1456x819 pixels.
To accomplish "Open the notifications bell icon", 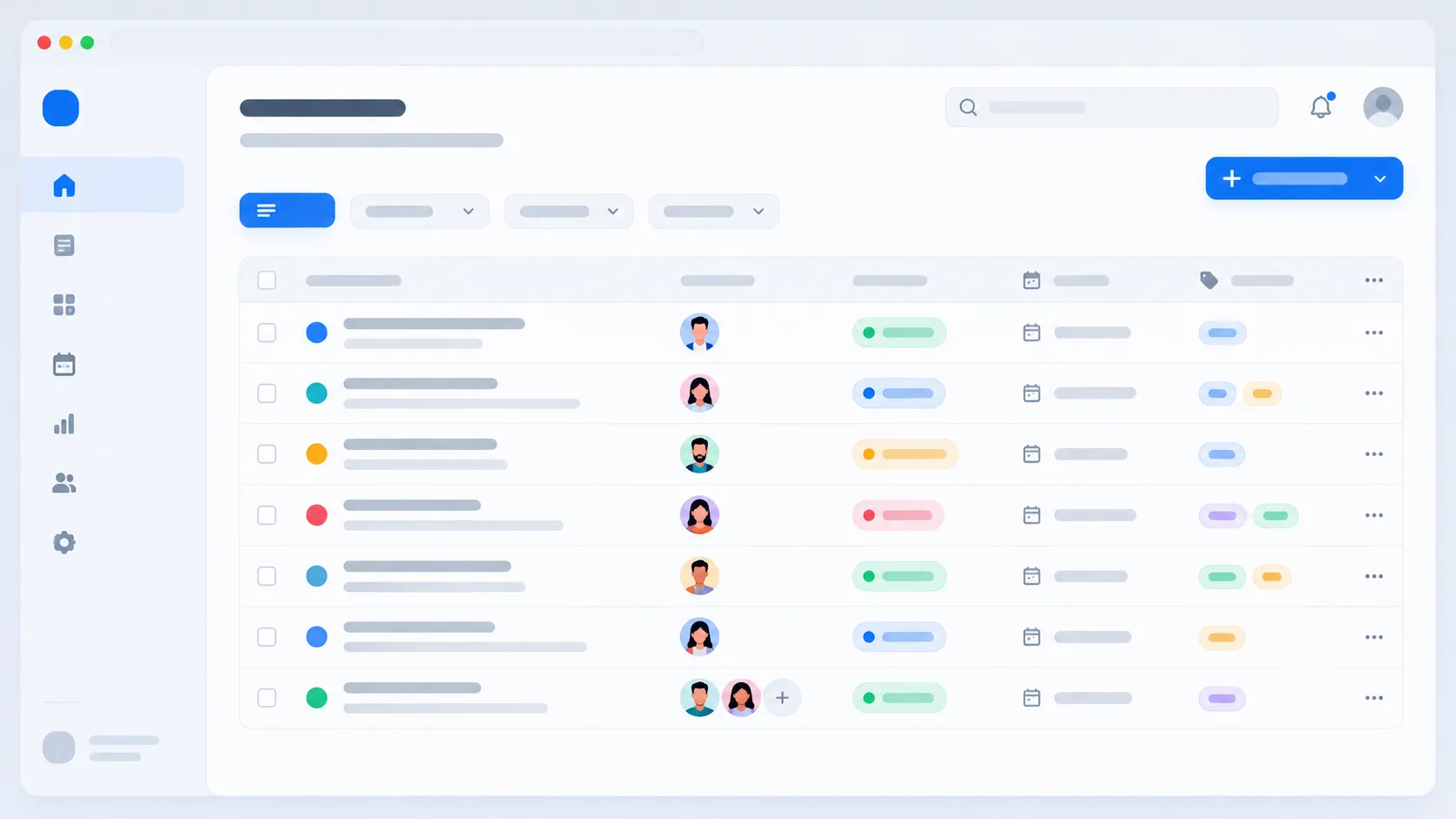I will pyautogui.click(x=1321, y=106).
